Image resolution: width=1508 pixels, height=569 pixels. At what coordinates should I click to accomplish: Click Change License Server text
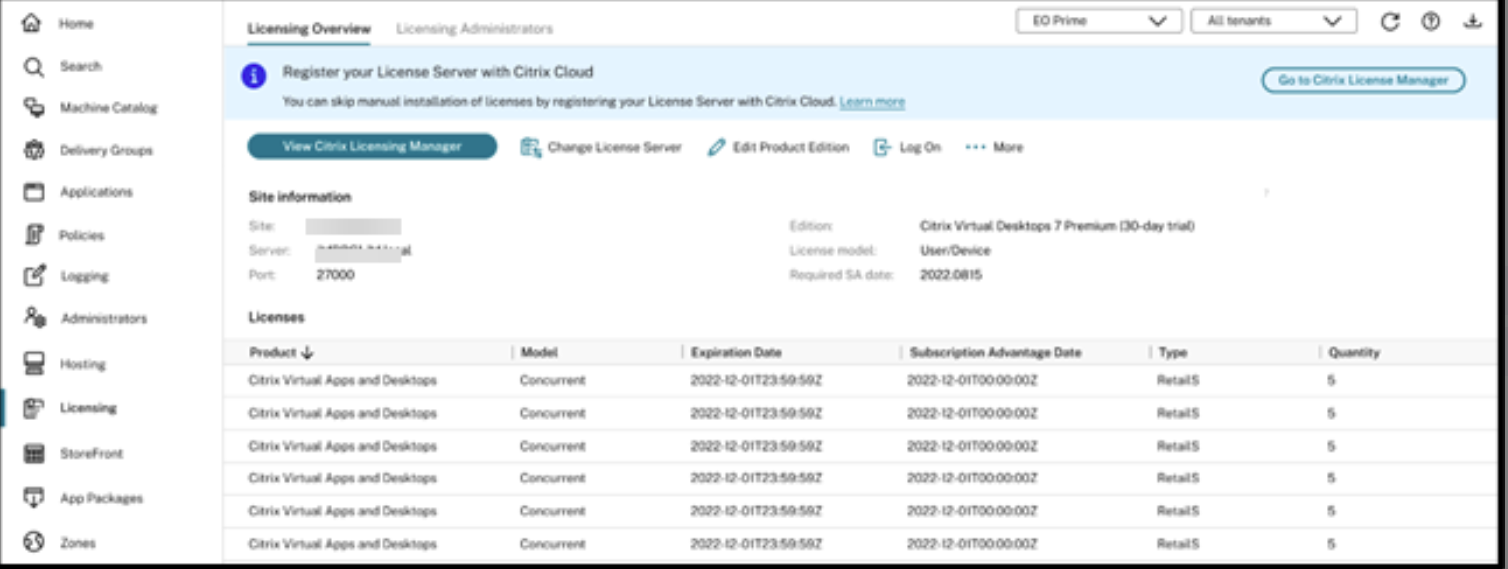614,147
